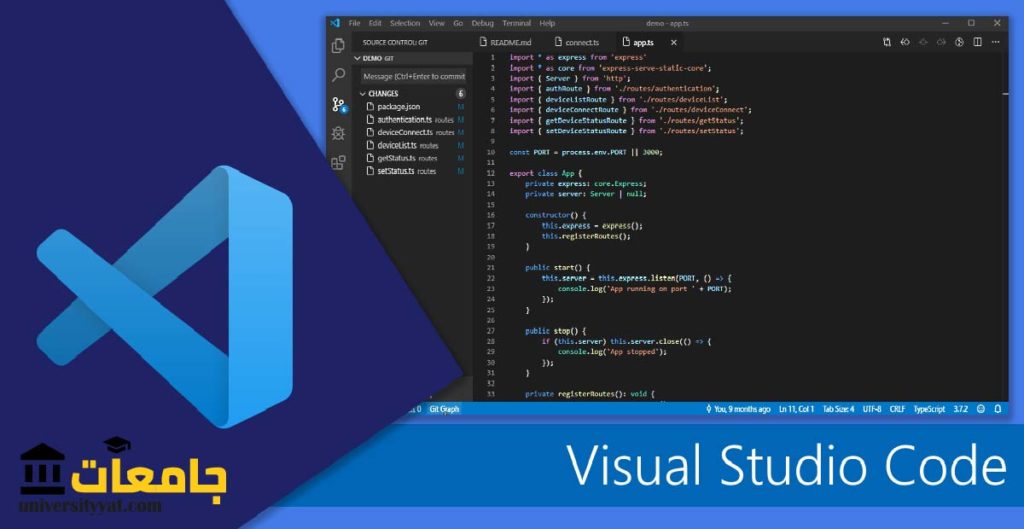Open the Debug menu
Screen dimensions: 1024x529
tap(483, 23)
